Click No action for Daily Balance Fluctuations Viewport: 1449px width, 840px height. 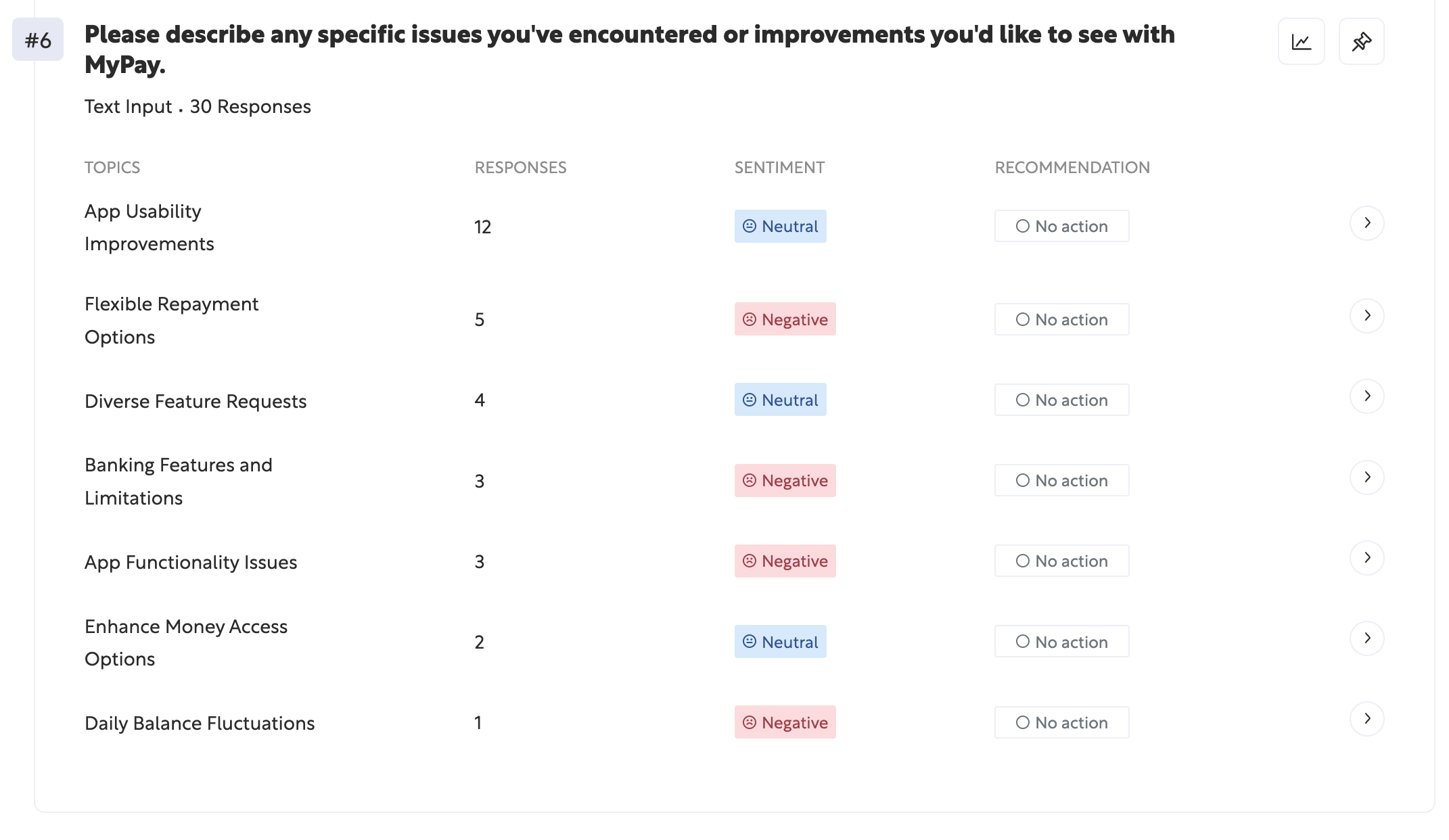(1061, 722)
